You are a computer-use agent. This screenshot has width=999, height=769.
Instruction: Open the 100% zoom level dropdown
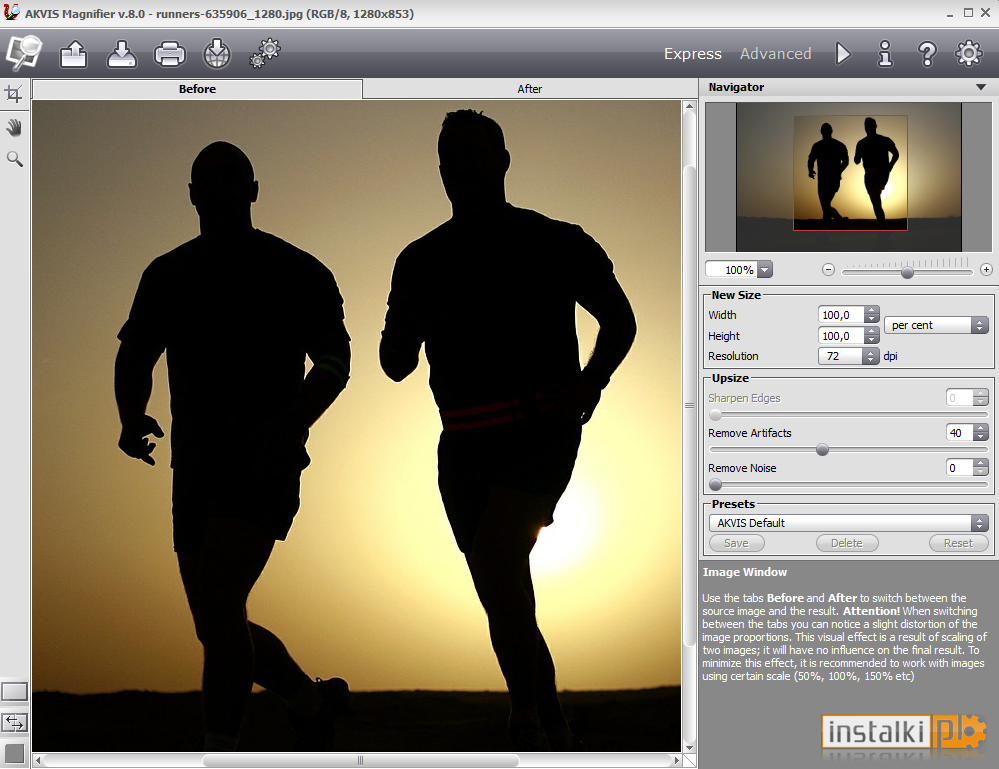click(x=765, y=270)
